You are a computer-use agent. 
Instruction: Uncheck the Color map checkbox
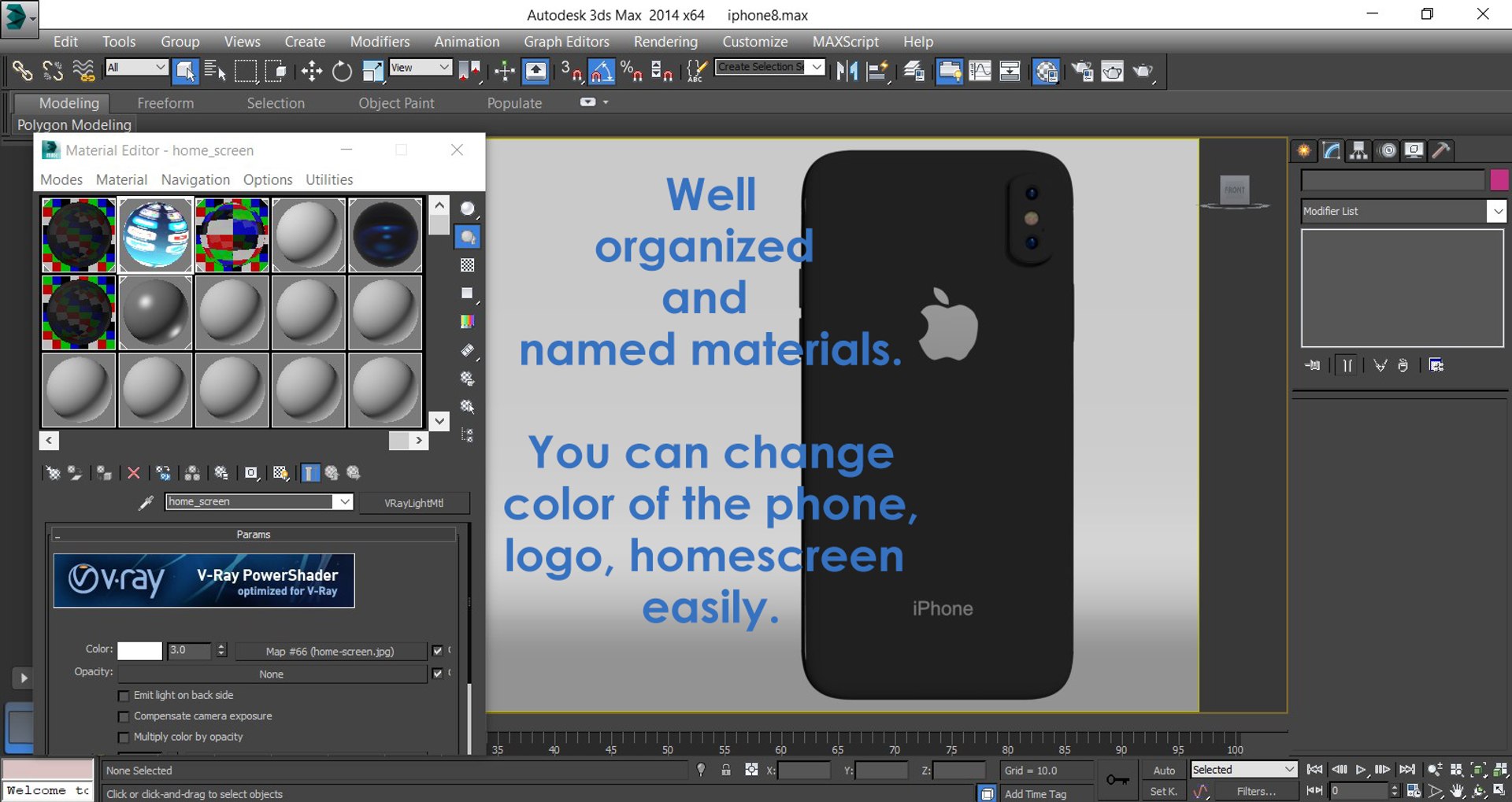[x=438, y=651]
